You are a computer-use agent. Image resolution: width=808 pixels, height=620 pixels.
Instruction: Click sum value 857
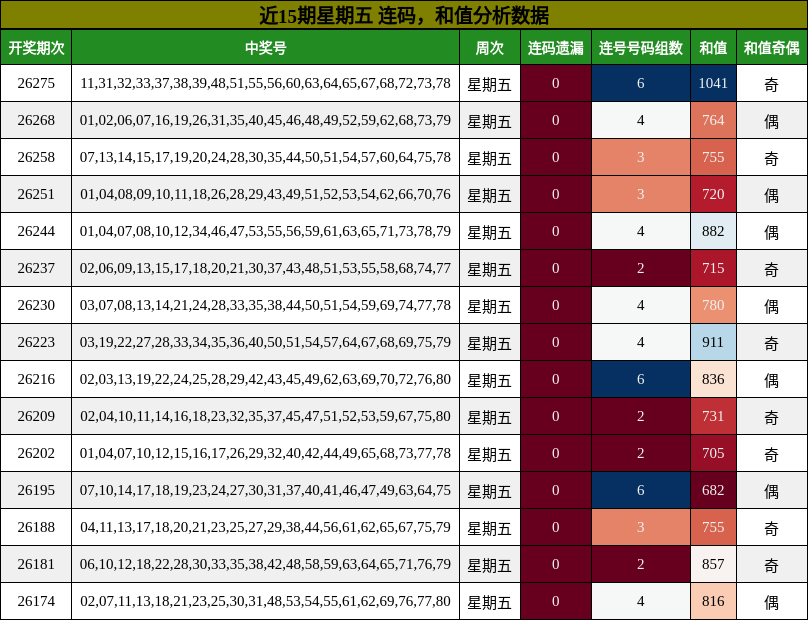713,564
